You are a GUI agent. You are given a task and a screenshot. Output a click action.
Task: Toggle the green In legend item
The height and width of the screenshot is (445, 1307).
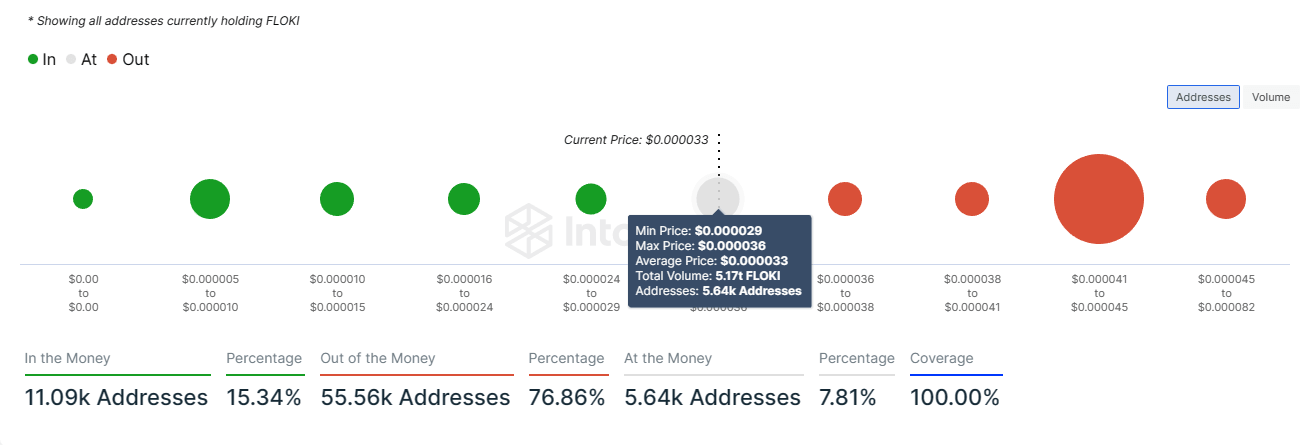pos(42,60)
